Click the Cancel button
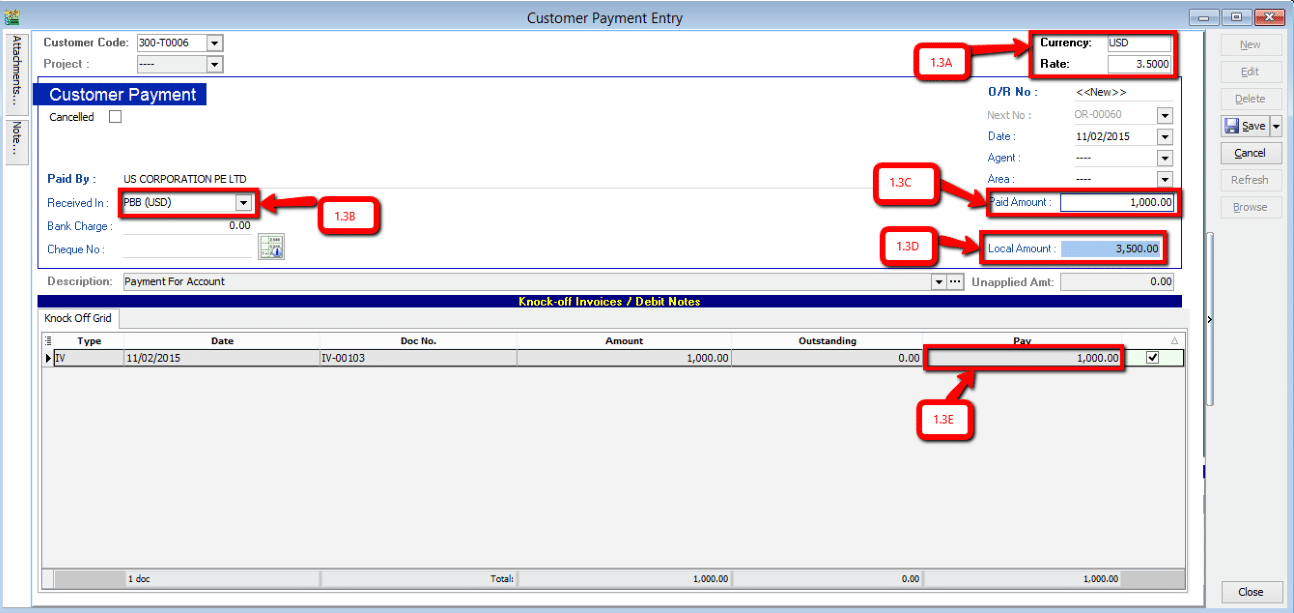Viewport: 1294px width, 613px height. point(1250,153)
